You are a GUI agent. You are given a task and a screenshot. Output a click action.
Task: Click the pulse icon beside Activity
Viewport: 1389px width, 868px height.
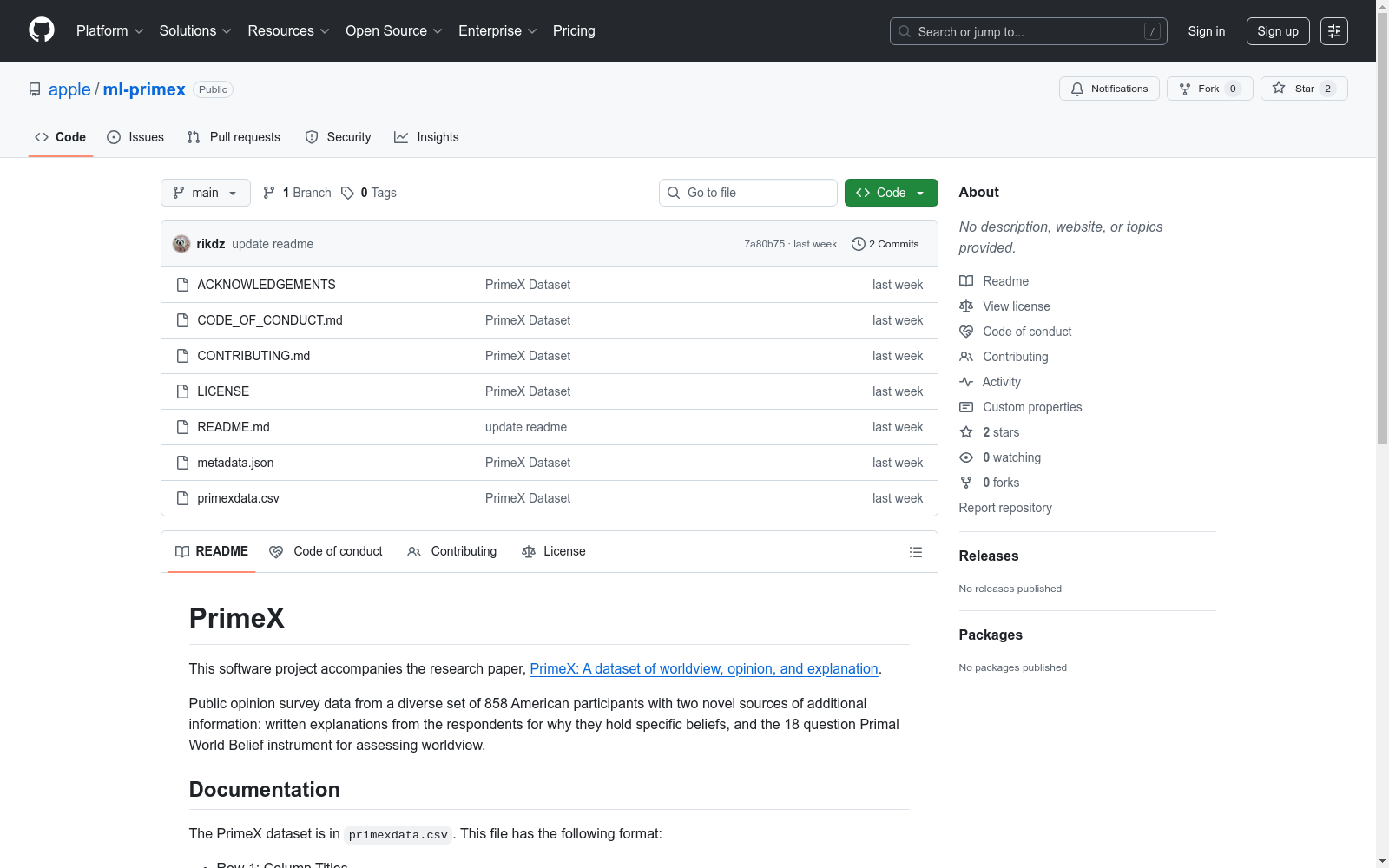(966, 382)
